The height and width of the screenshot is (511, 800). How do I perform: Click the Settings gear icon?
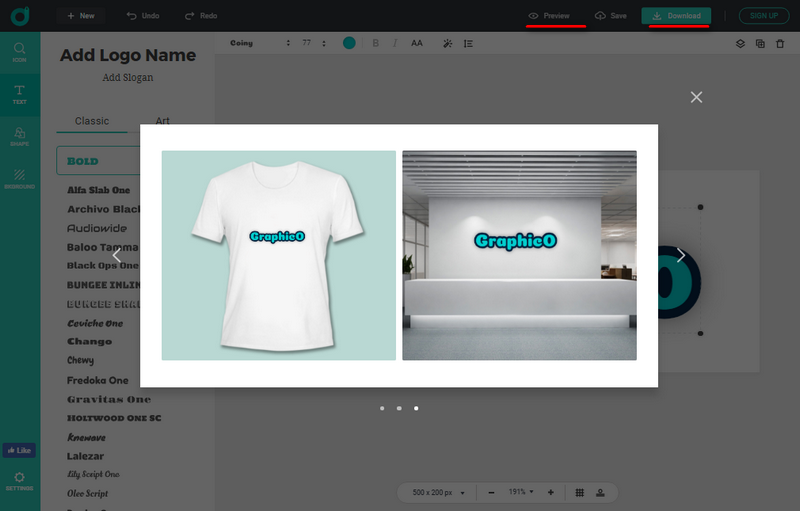(20, 479)
